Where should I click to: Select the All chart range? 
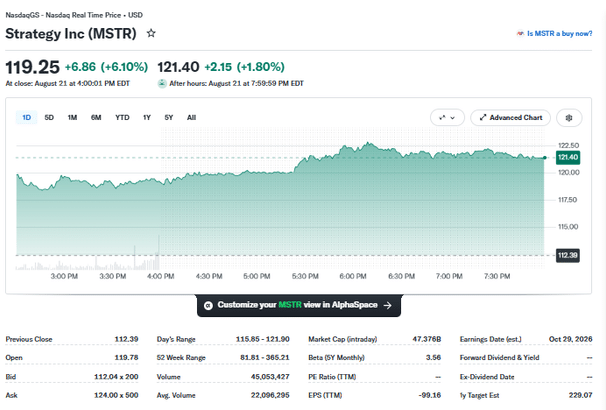pos(191,117)
